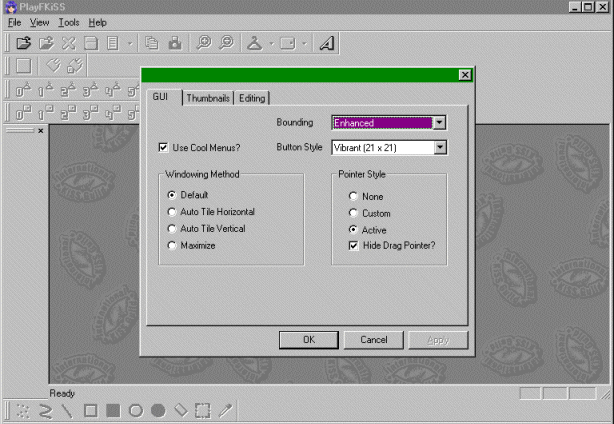This screenshot has width=614, height=424.
Task: Uncheck Hide Drag Pointer option
Action: tap(354, 246)
